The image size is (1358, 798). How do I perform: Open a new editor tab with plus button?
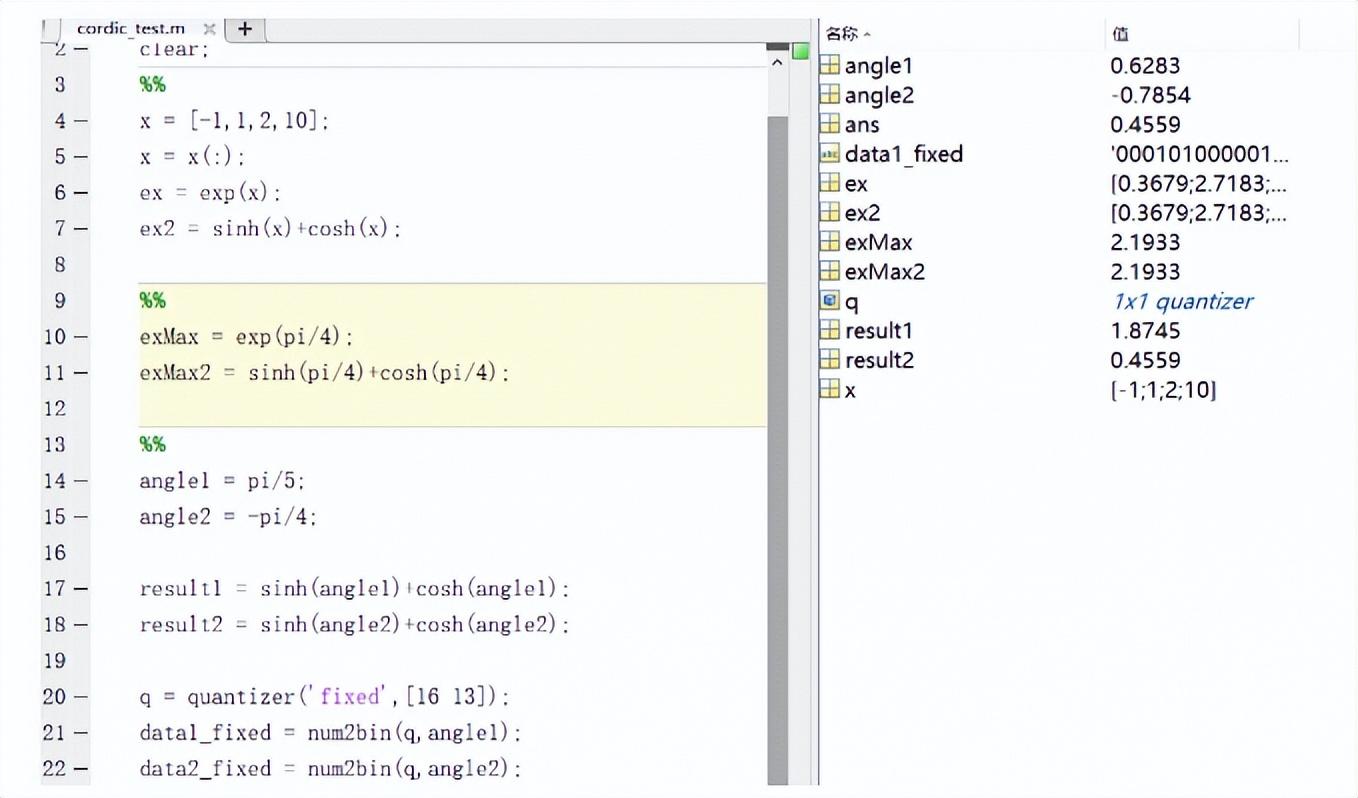tap(245, 29)
